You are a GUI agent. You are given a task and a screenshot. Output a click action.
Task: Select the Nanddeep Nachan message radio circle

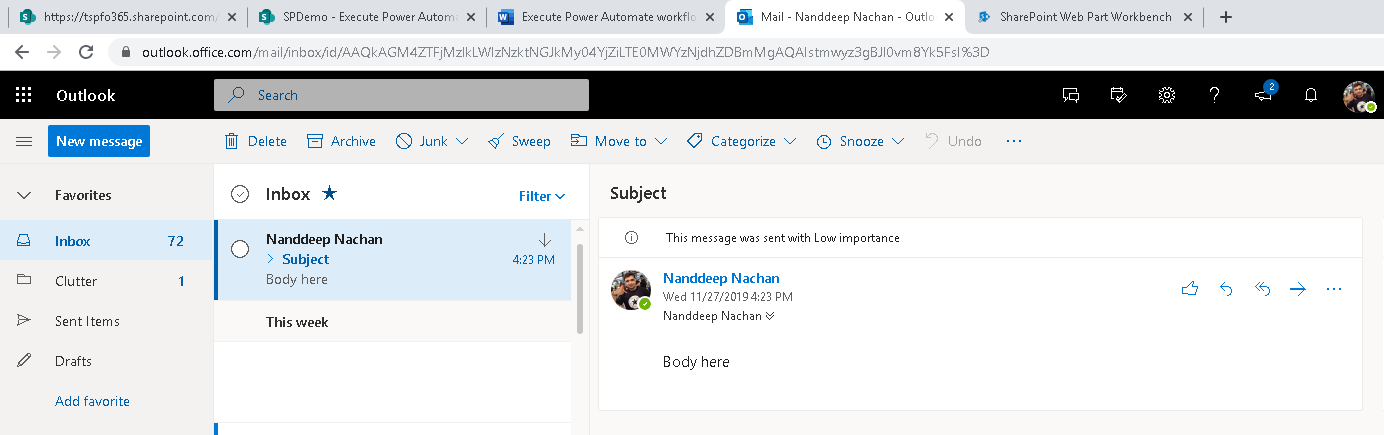240,249
